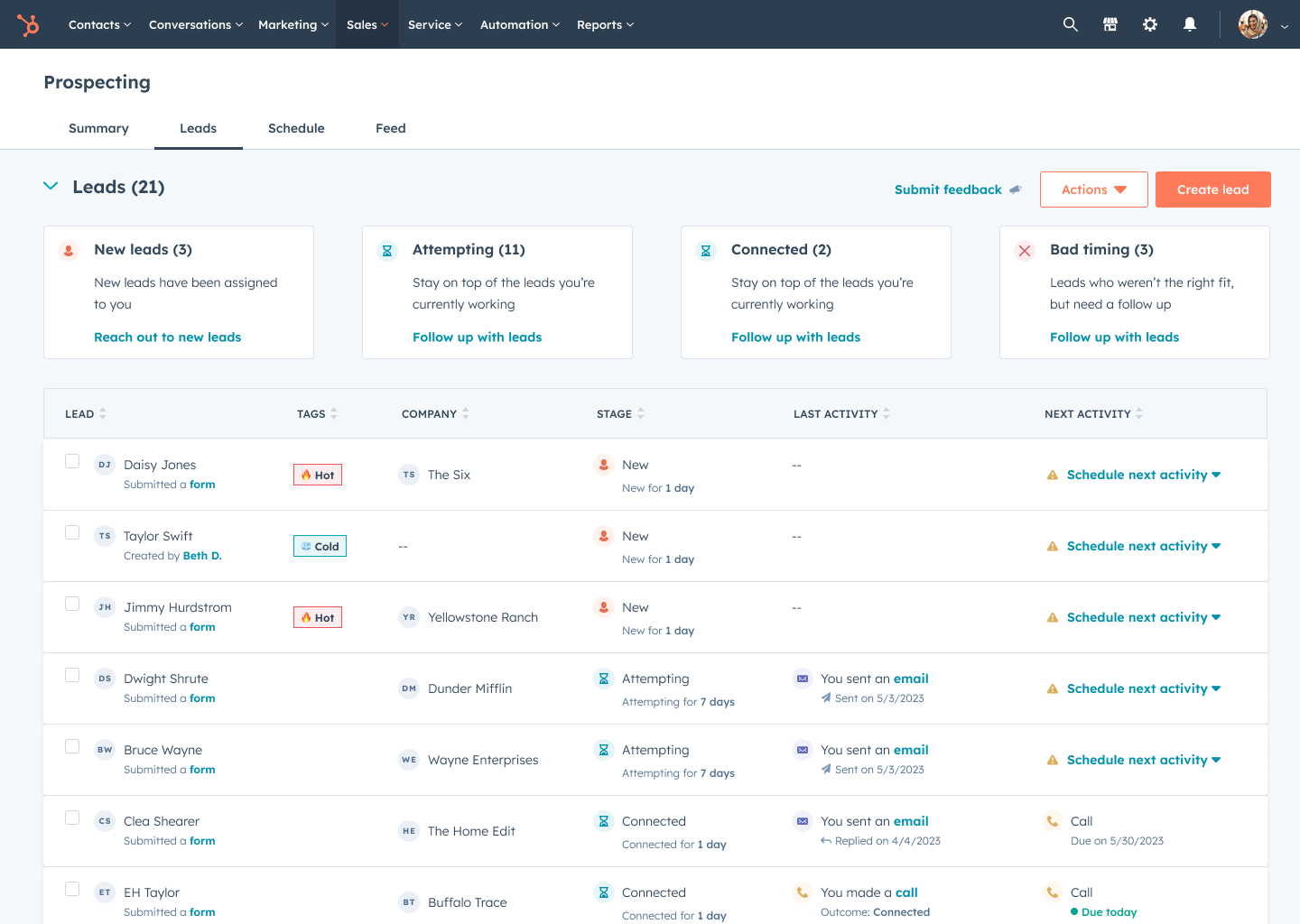Collapse the Leads (21) section chevron

51,186
